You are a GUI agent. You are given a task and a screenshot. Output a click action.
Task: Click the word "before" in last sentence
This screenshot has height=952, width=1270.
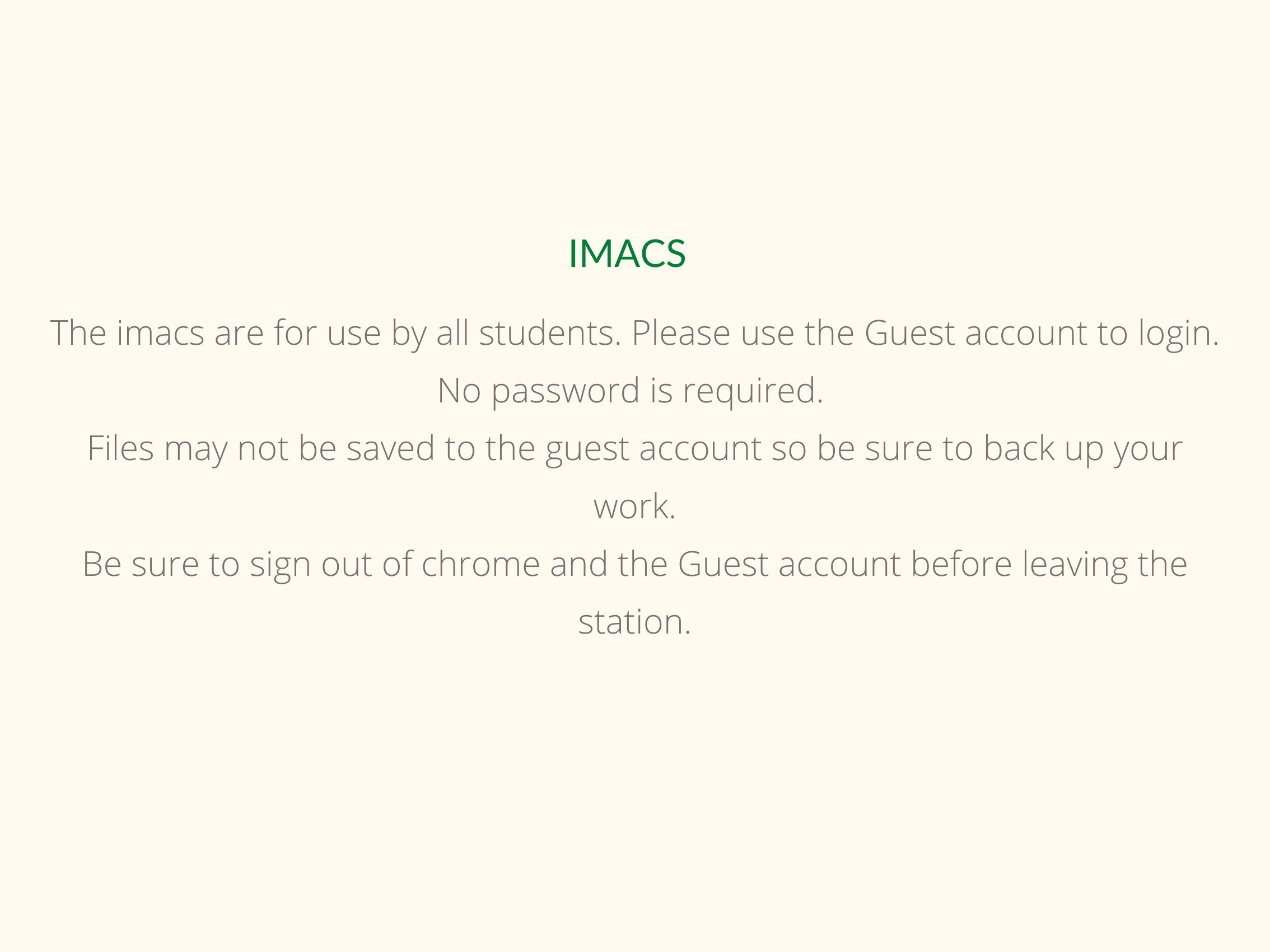coord(961,564)
